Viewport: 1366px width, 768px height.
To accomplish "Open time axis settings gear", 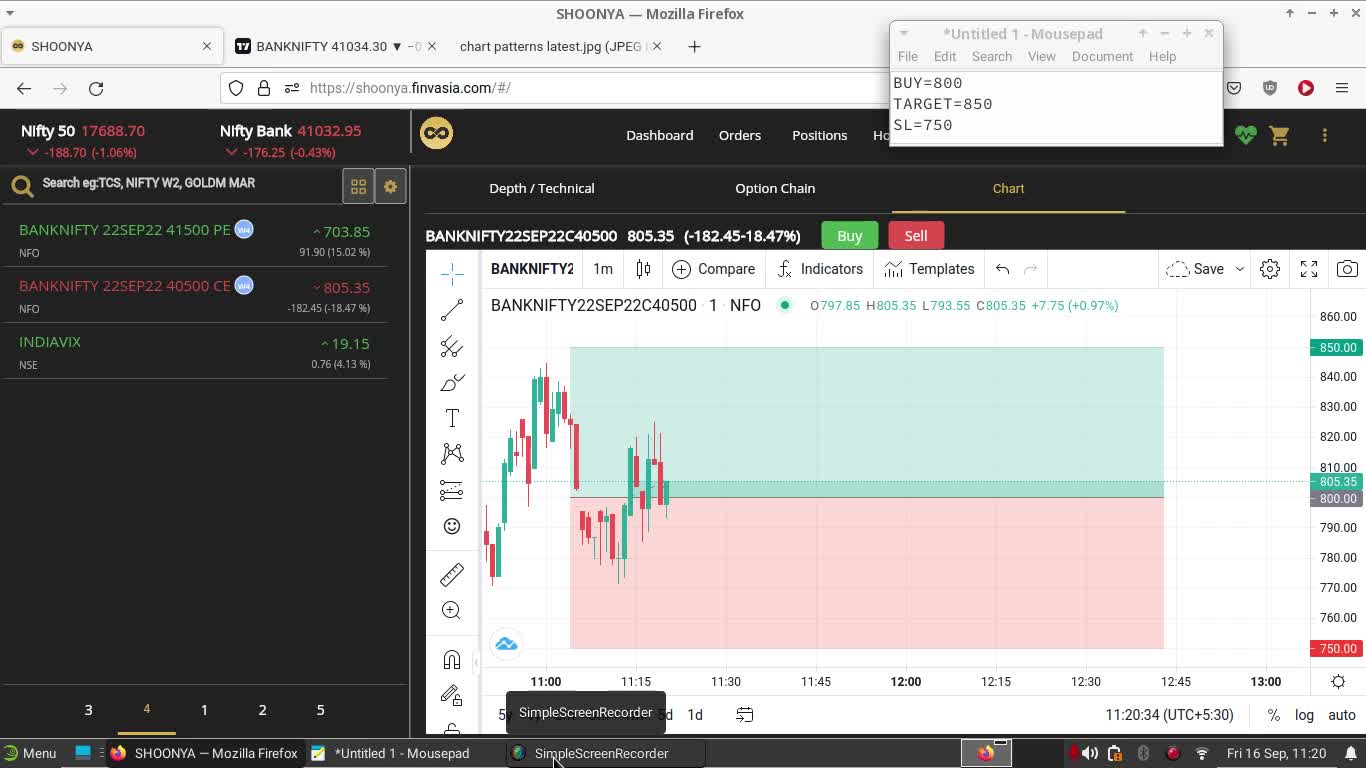I will tap(1338, 682).
